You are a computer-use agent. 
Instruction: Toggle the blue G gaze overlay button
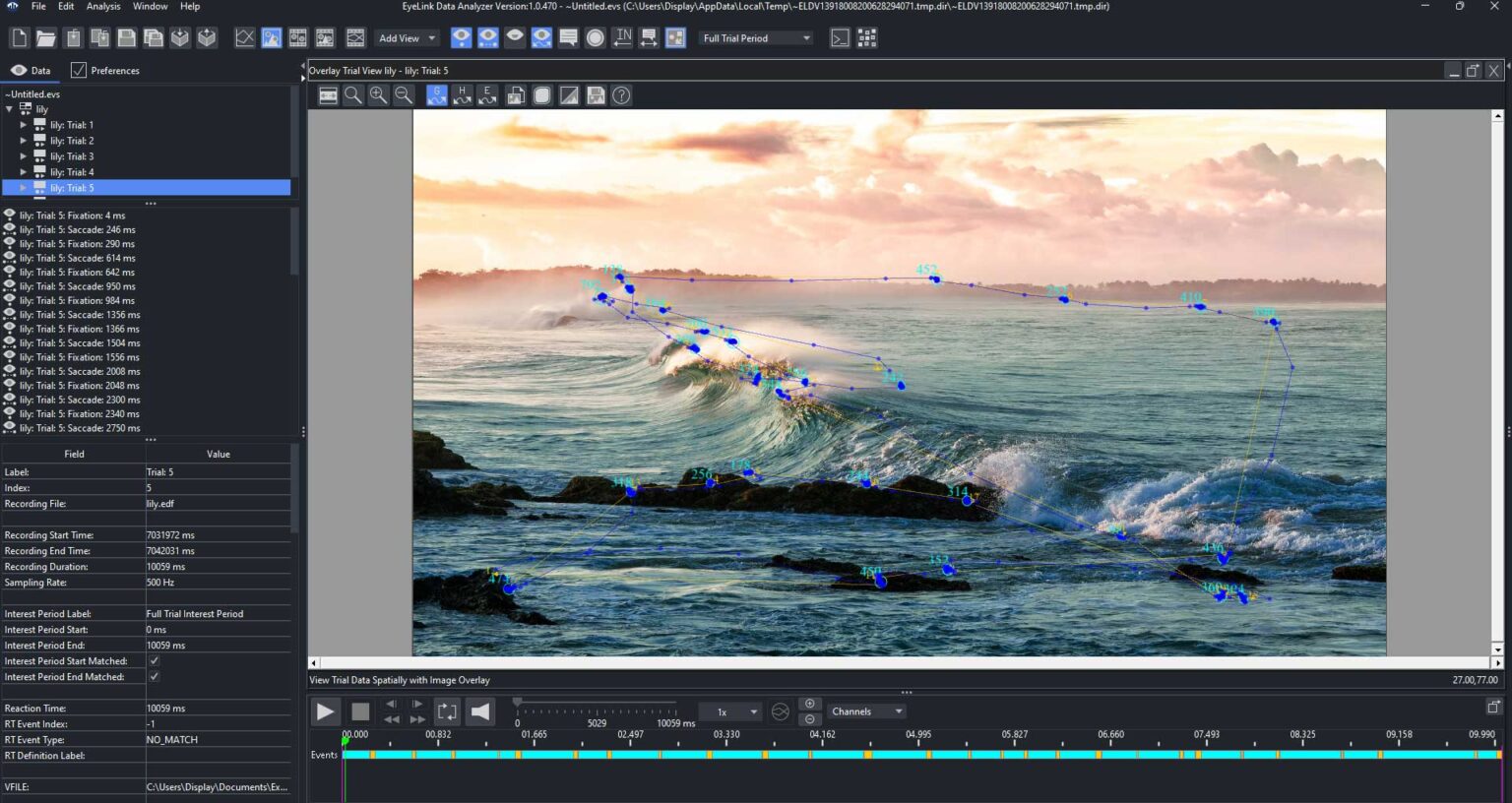click(436, 95)
